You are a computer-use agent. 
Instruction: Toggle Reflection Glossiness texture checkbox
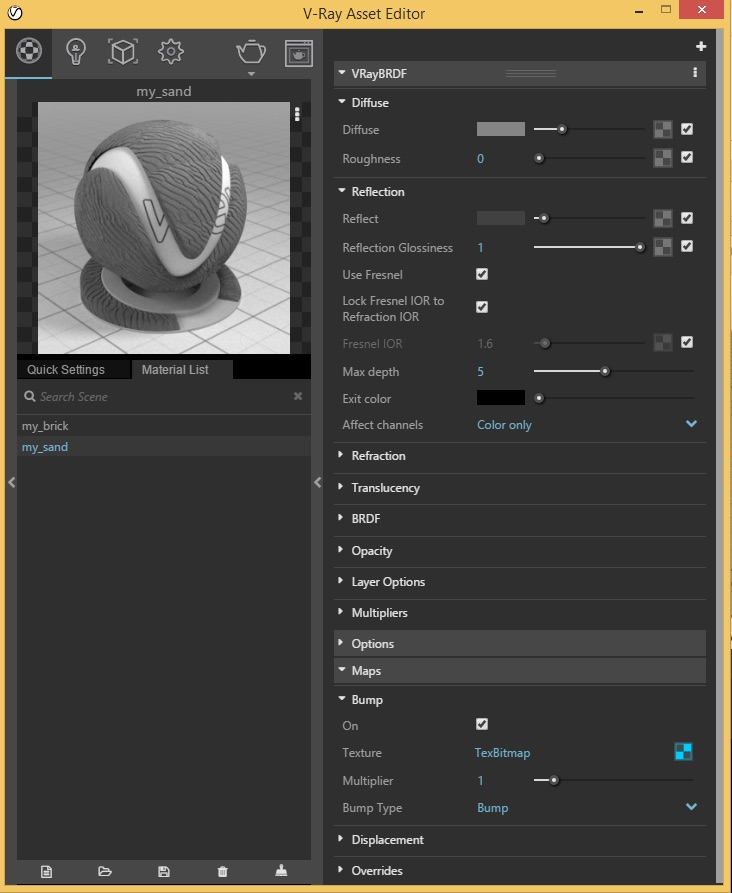687,246
